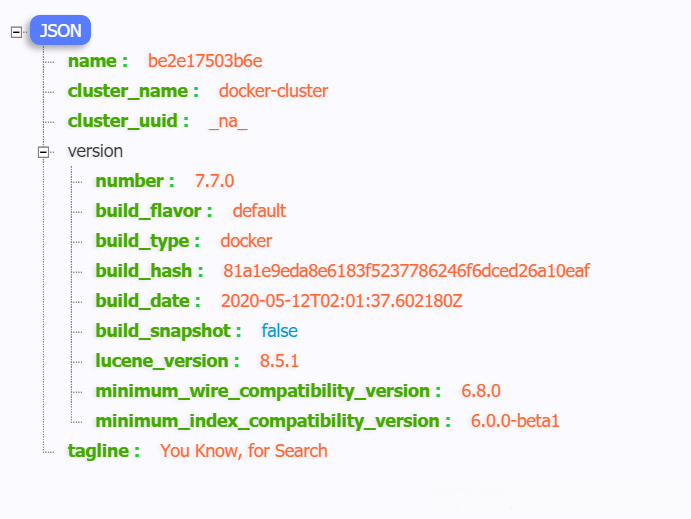Click the be2e17503b6e name value

pyautogui.click(x=205, y=61)
